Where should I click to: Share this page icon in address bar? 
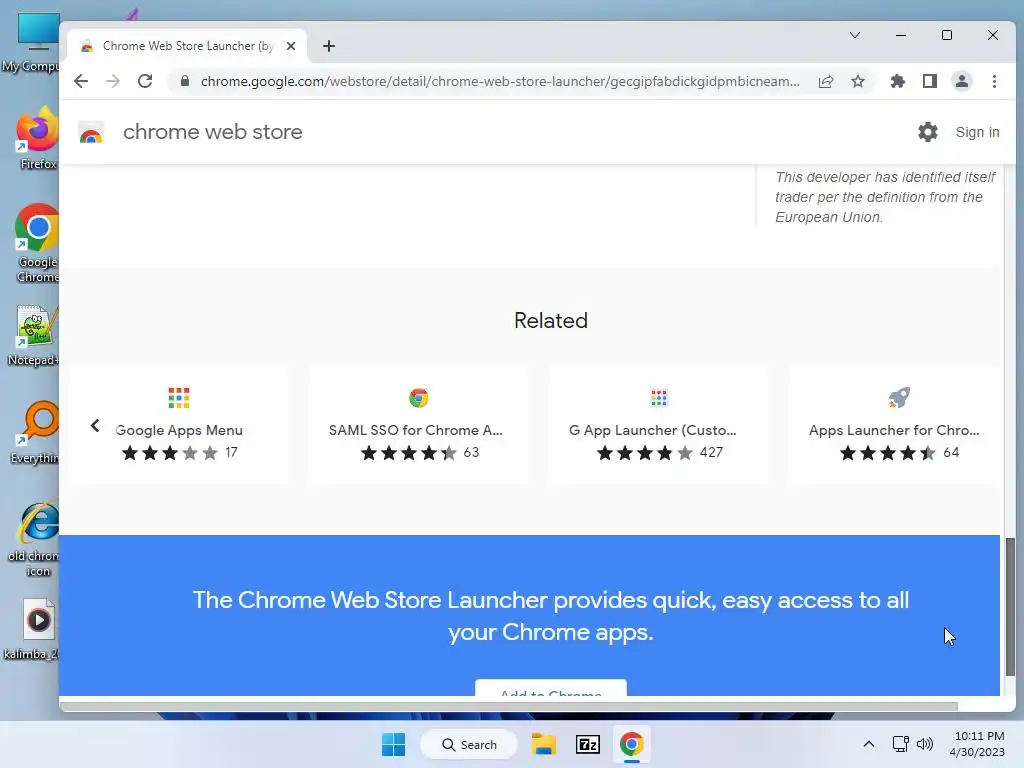(826, 81)
